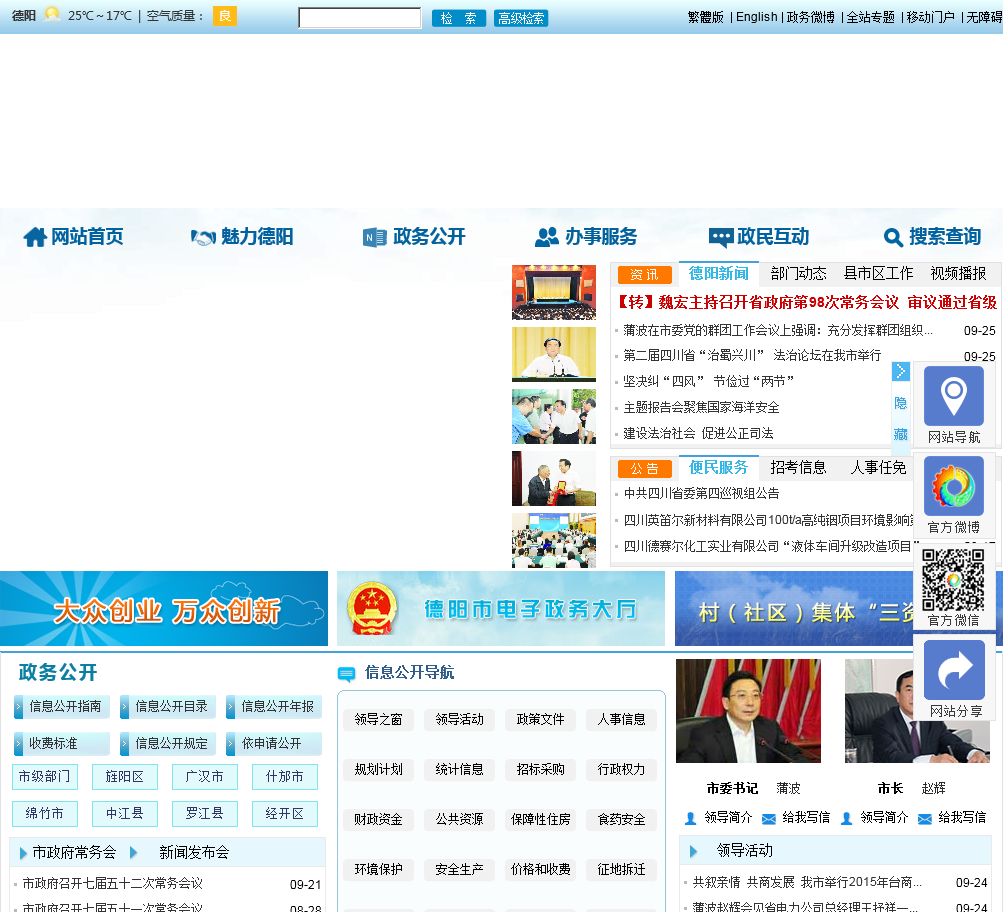Viewport: 1003px width, 912px height.
Task: Click 领导之窗 in 信息公开导航
Action: [379, 719]
